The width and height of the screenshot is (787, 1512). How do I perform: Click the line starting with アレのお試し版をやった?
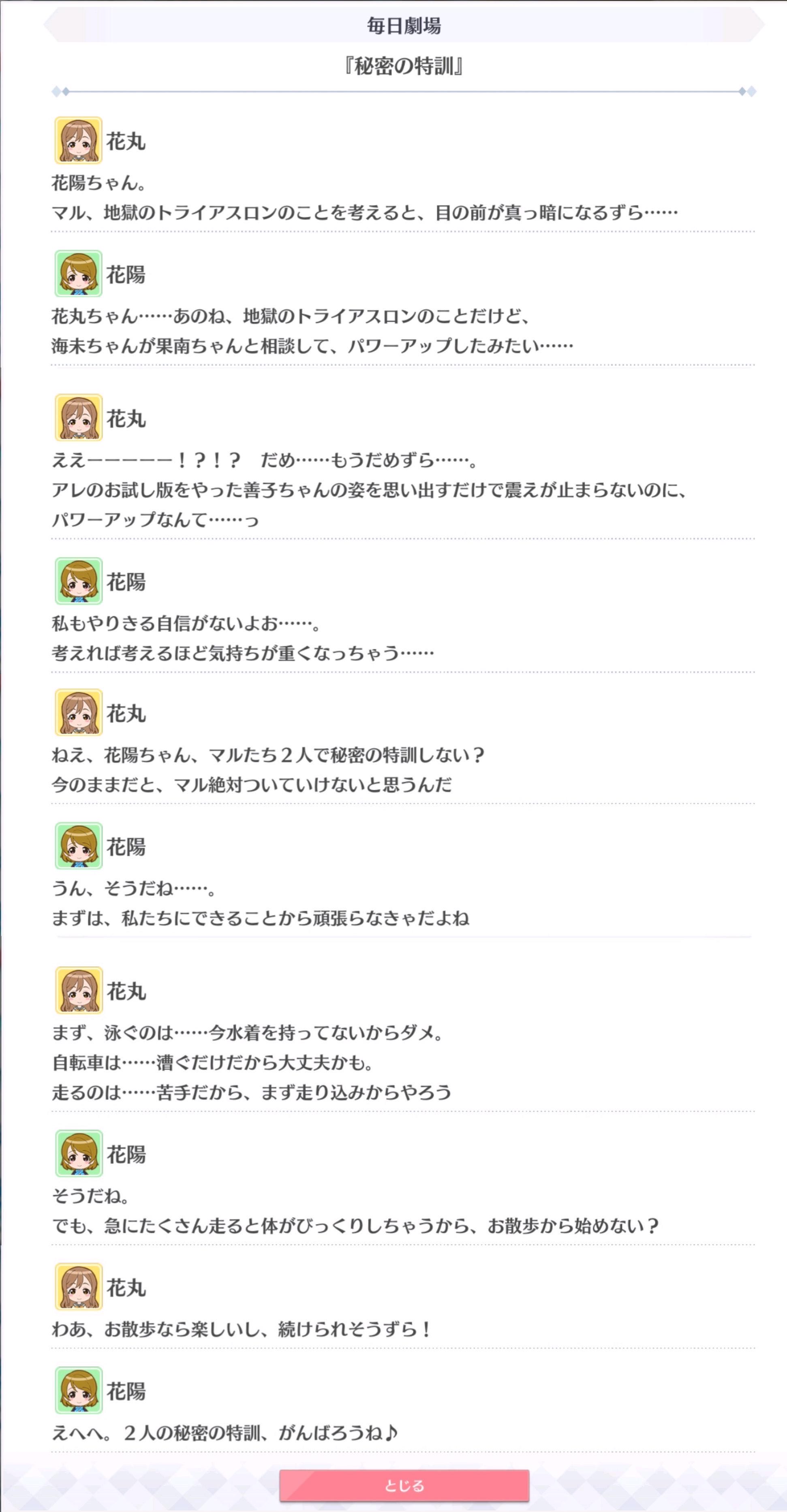tap(369, 489)
